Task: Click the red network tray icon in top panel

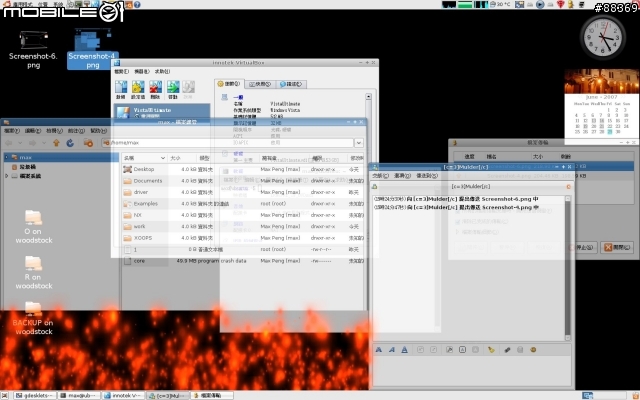Action: pos(560,4)
